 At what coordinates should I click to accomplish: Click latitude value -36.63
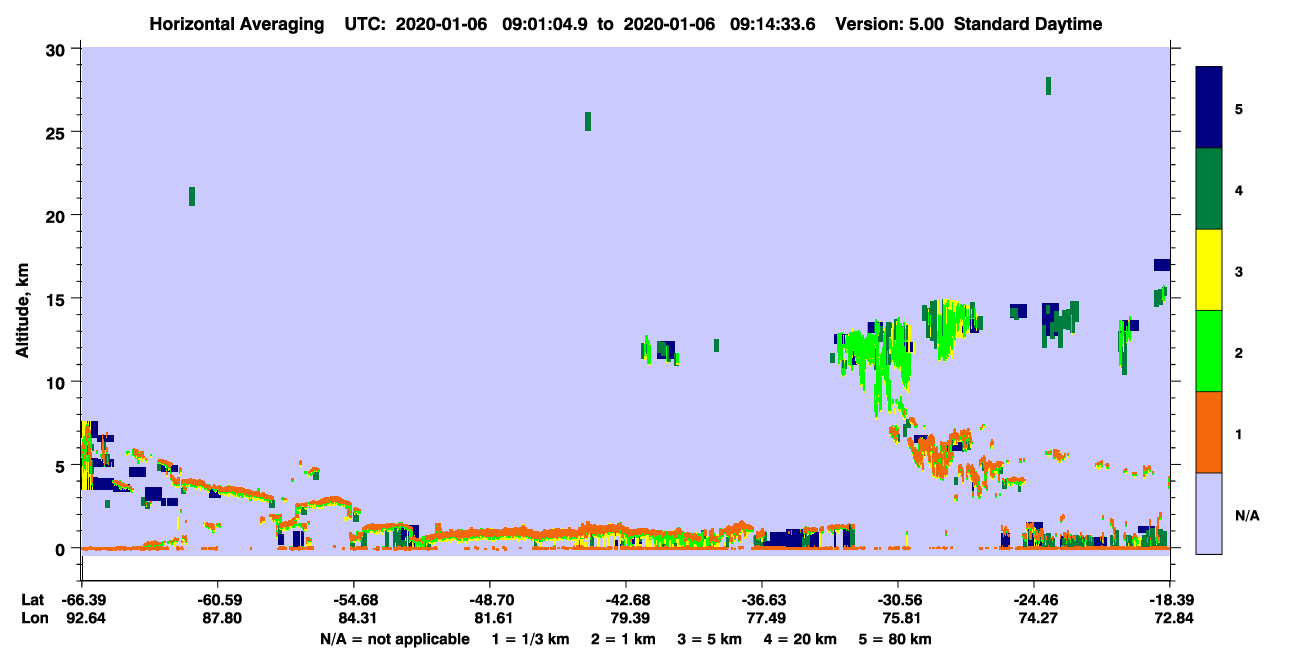coord(762,600)
